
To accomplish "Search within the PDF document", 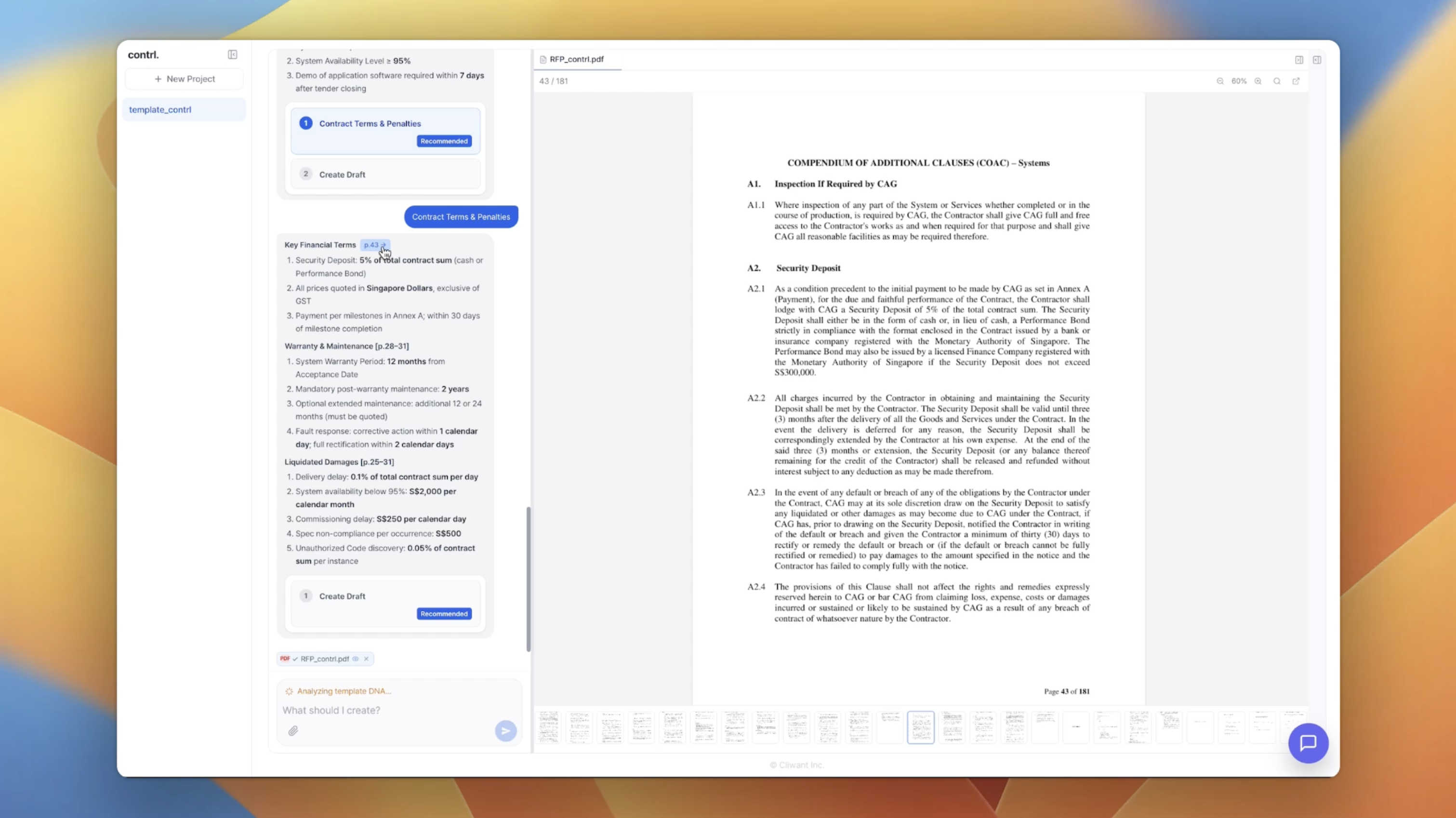I will pyautogui.click(x=1276, y=81).
